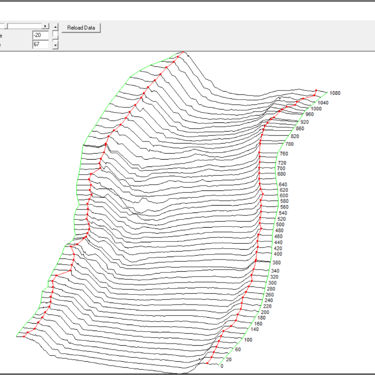Select the profile label 500
Image resolution: width=375 pixels, height=375 pixels.
280,225
